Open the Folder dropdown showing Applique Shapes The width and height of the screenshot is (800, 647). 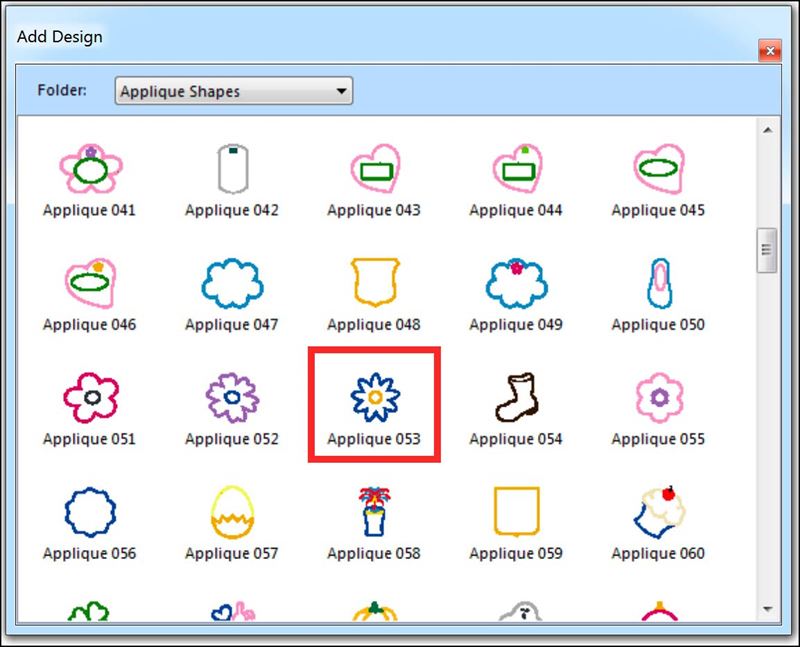pyautogui.click(x=233, y=92)
